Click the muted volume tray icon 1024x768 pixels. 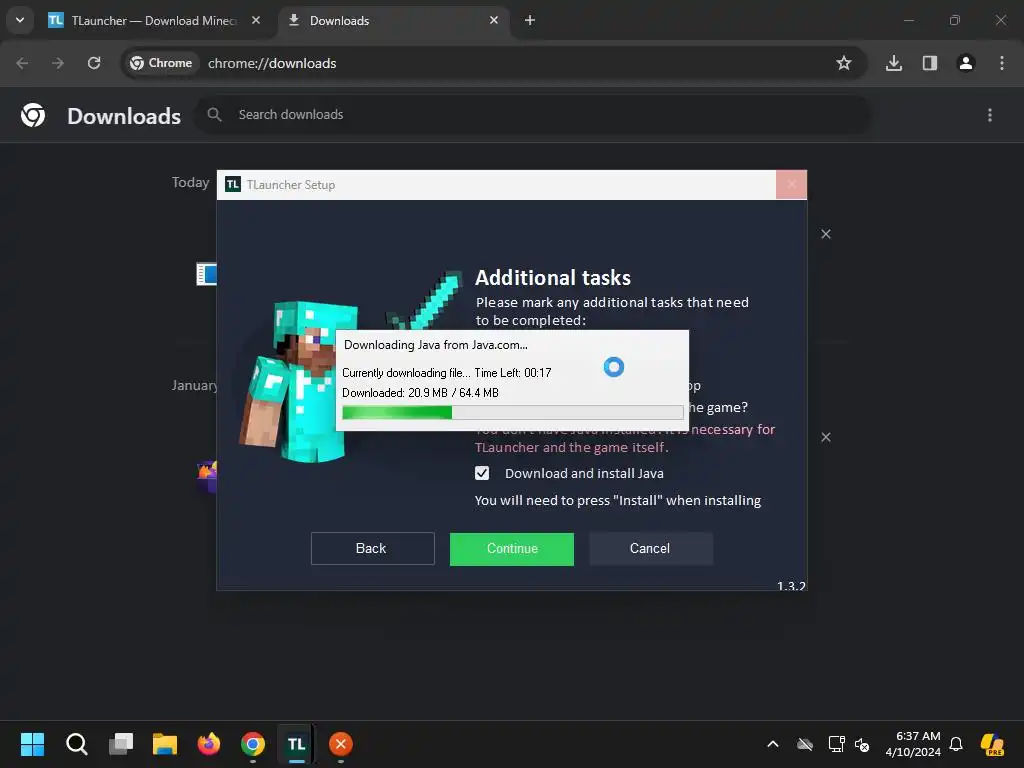[862, 744]
